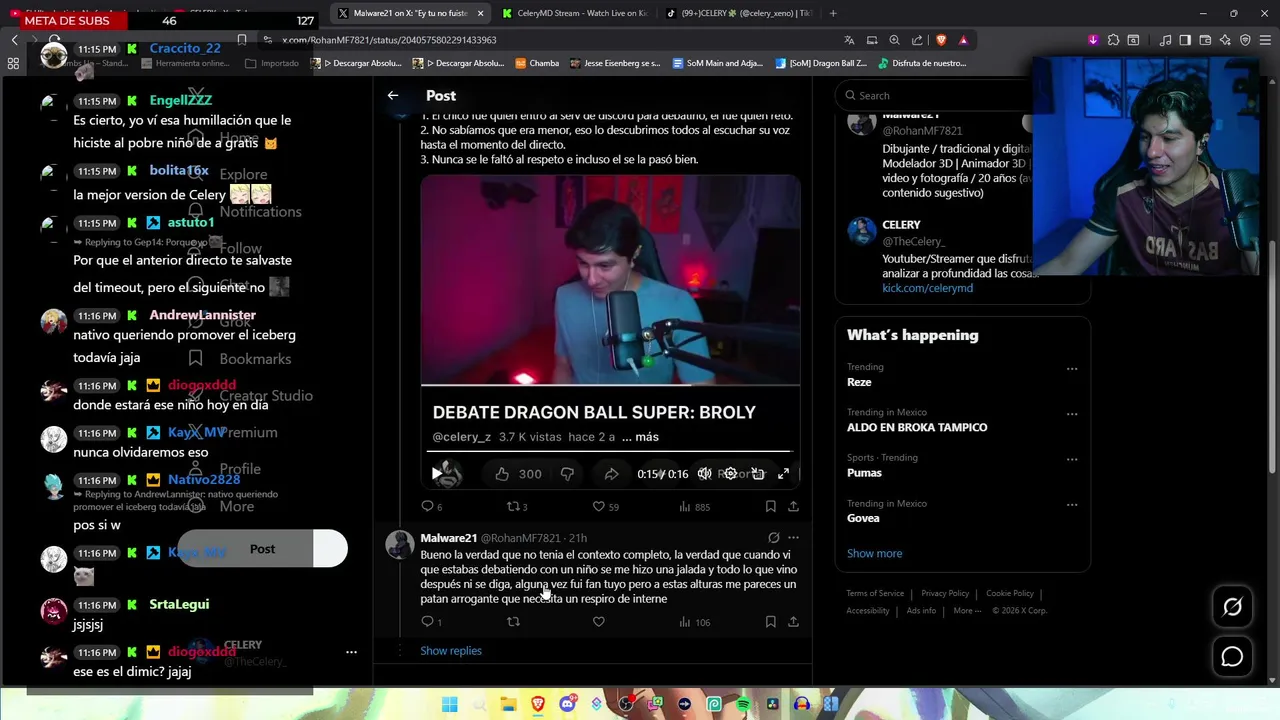The image size is (1280, 720).
Task: Dislike the video with thumbs-down icon
Action: pyautogui.click(x=567, y=474)
